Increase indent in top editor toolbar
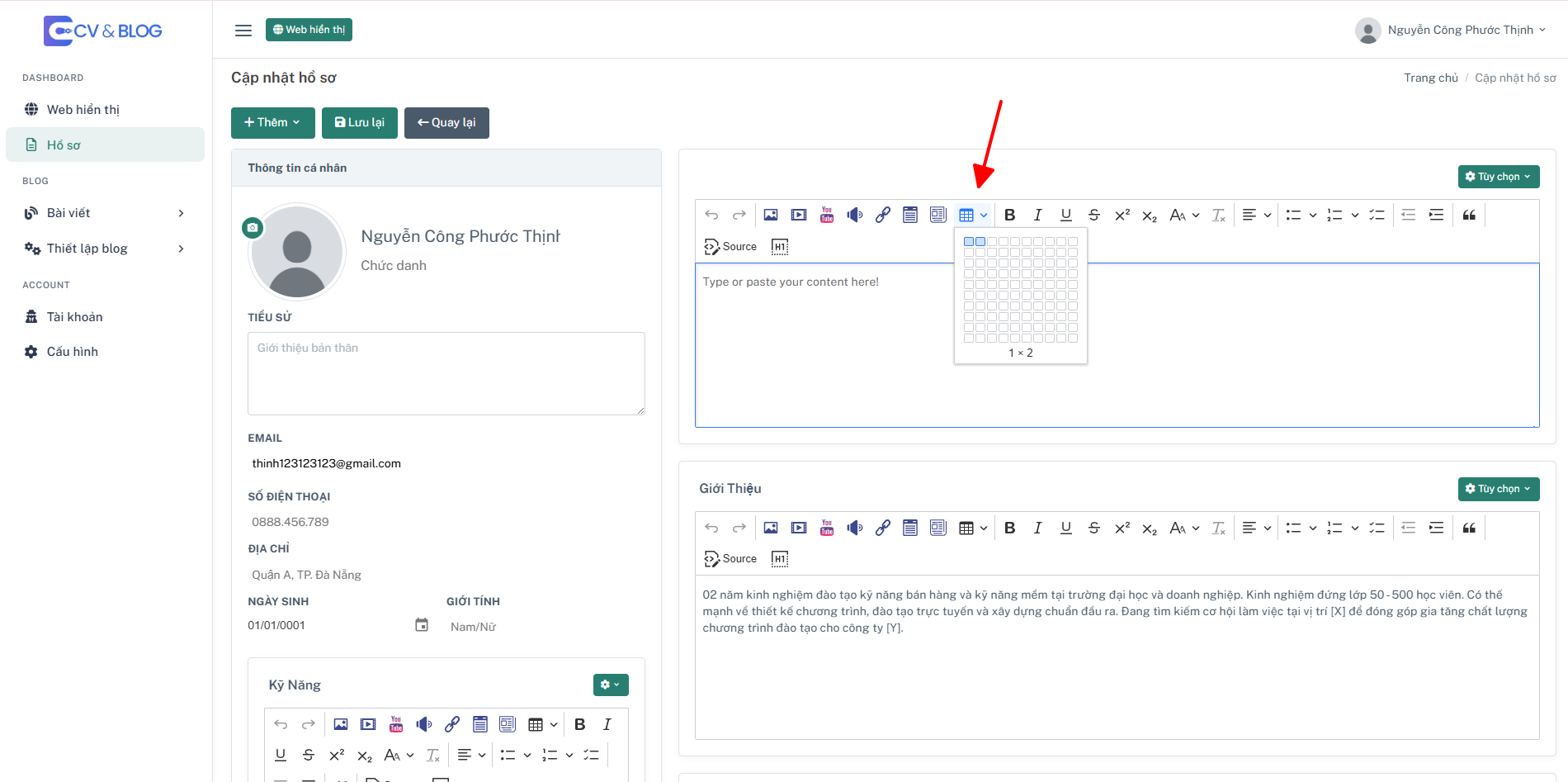This screenshot has width=1568, height=782. point(1437,215)
